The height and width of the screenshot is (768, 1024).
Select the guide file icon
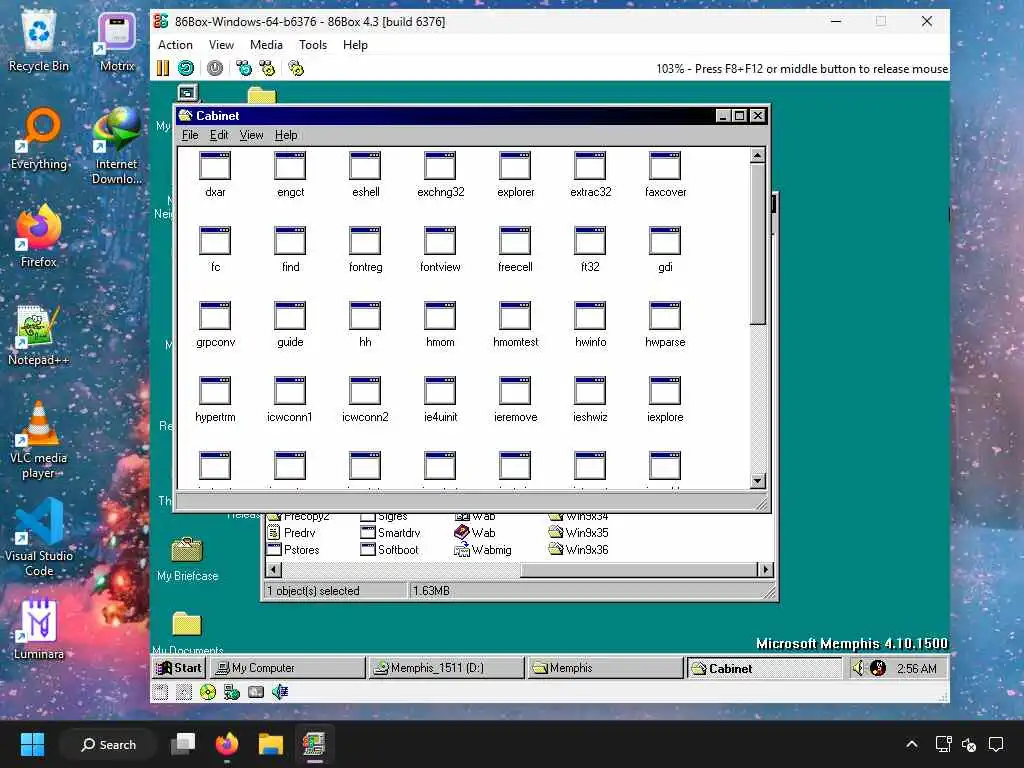[x=290, y=325]
